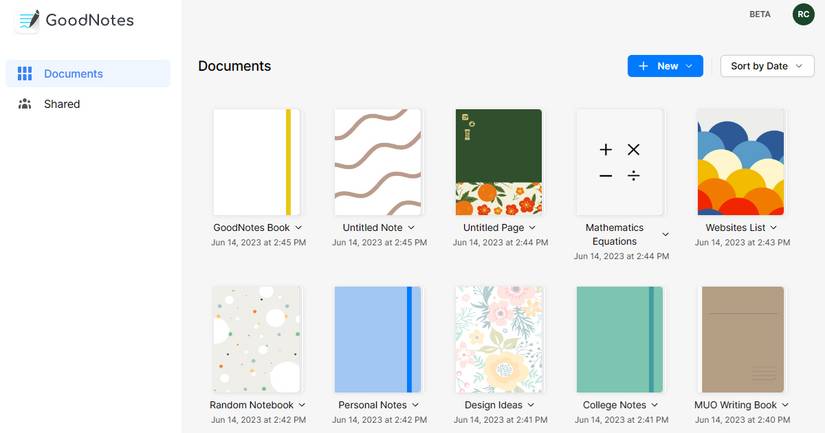
Task: Open the Untitled Page green floral cover
Action: 499,162
